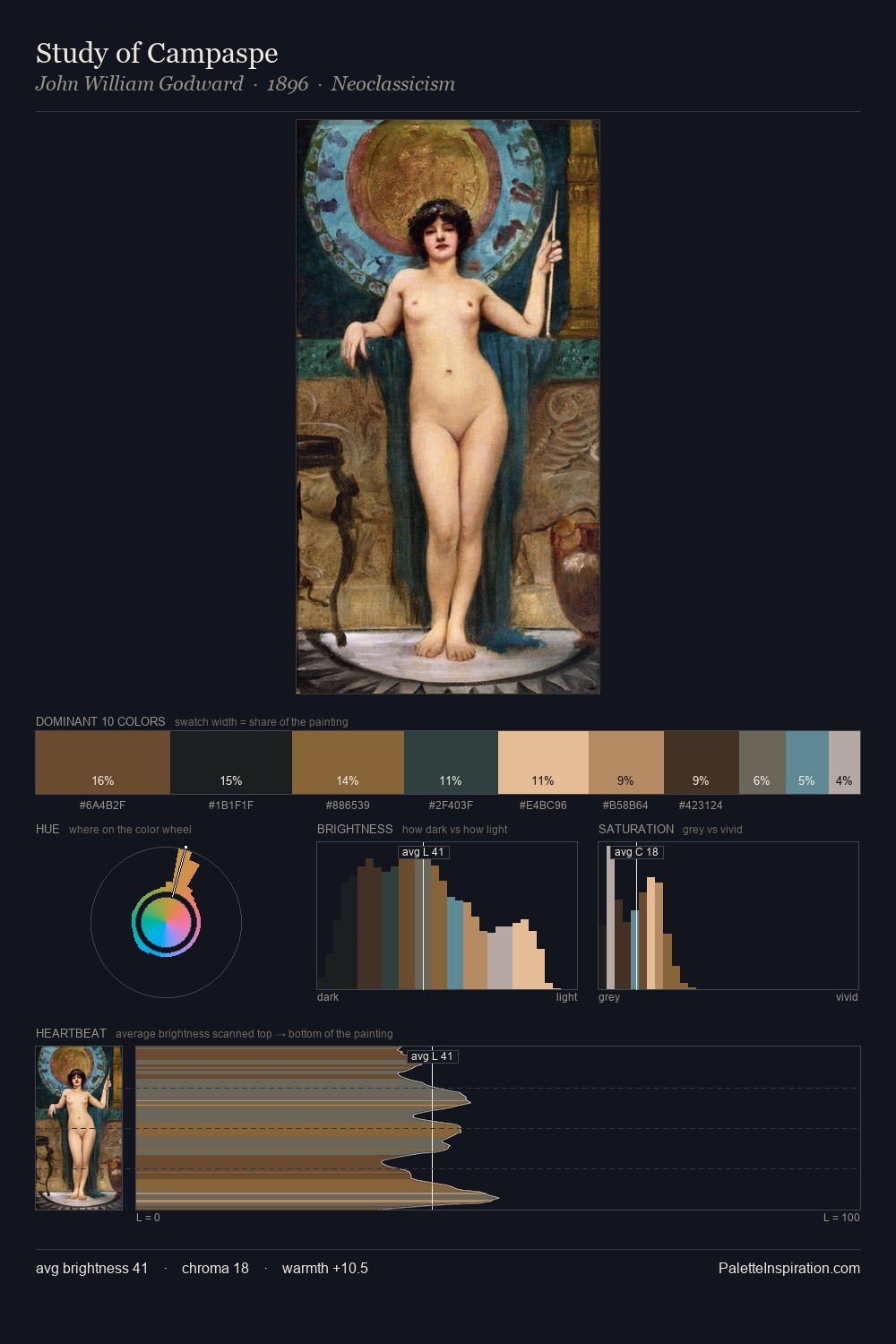896x1344 pixels.
Task: Click the HUE section heading
Action: (x=47, y=829)
